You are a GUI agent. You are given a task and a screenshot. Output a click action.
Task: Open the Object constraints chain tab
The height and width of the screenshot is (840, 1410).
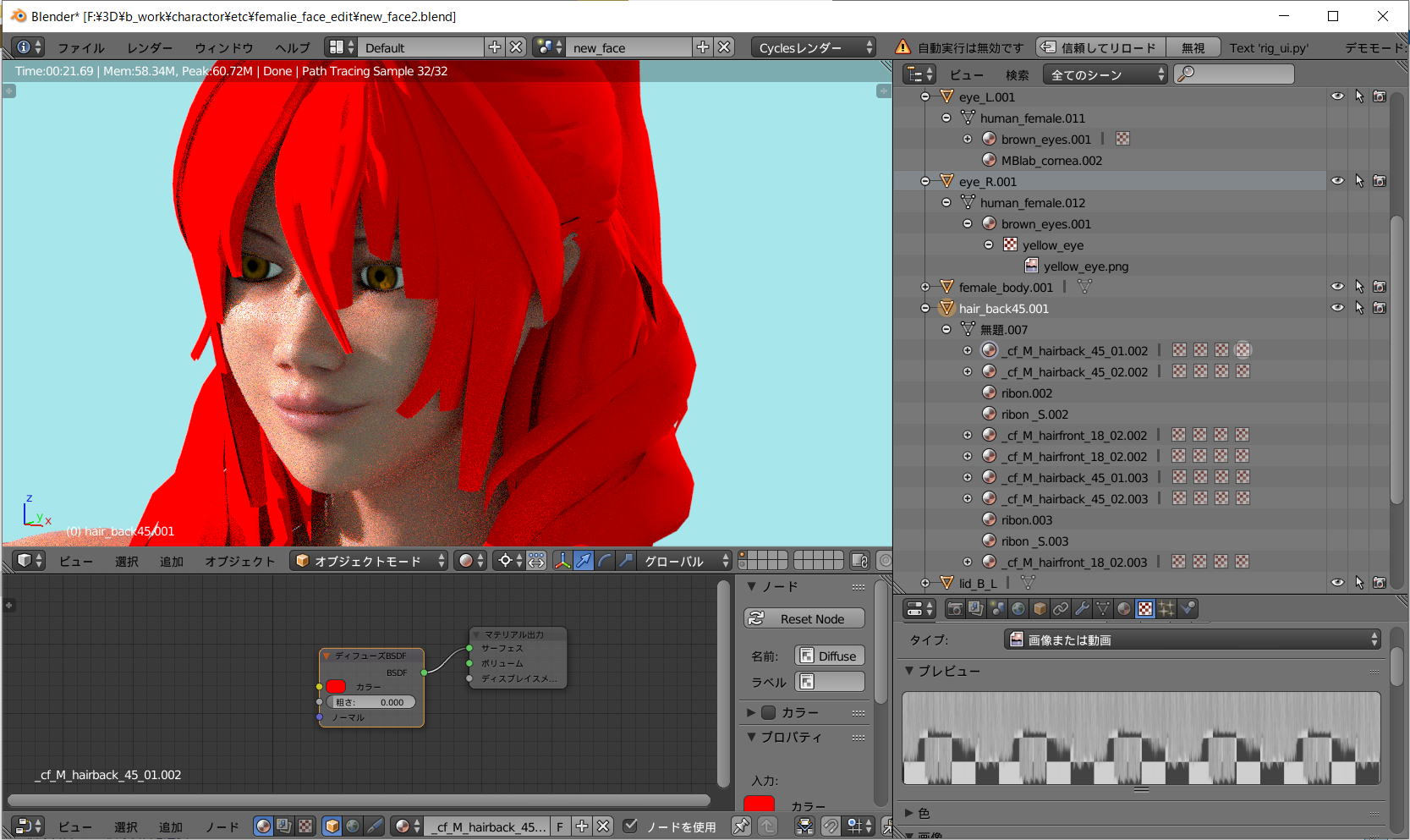pos(1061,609)
